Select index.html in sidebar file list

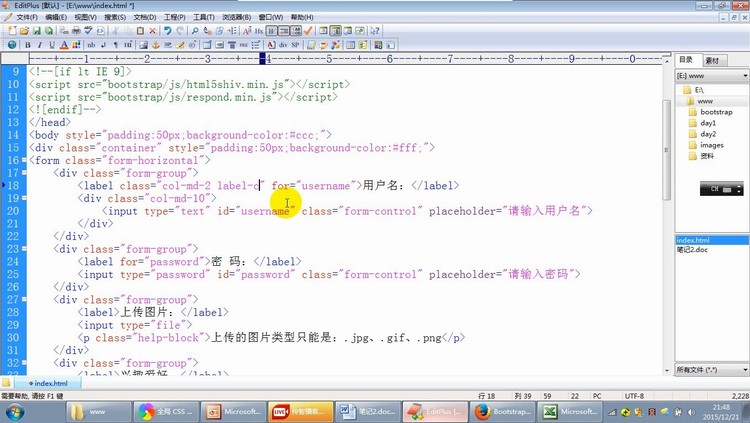[712, 240]
